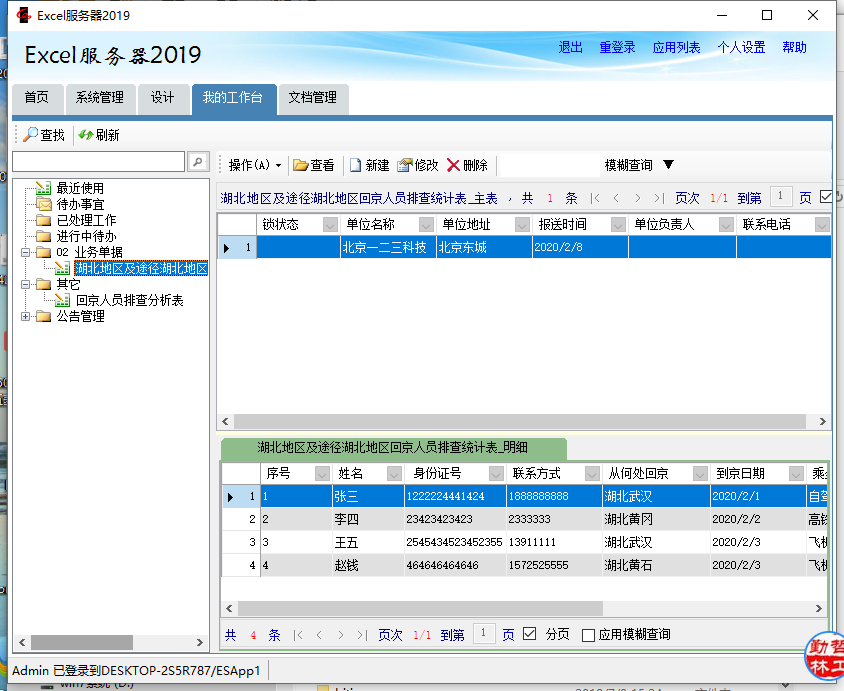Click the 修改 edit icon
Viewport: 844px width, 691px height.
click(404, 165)
